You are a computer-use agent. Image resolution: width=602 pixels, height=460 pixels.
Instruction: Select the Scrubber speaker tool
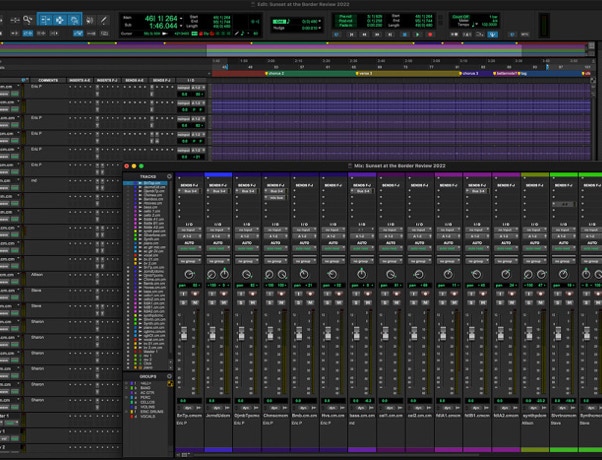[90, 20]
